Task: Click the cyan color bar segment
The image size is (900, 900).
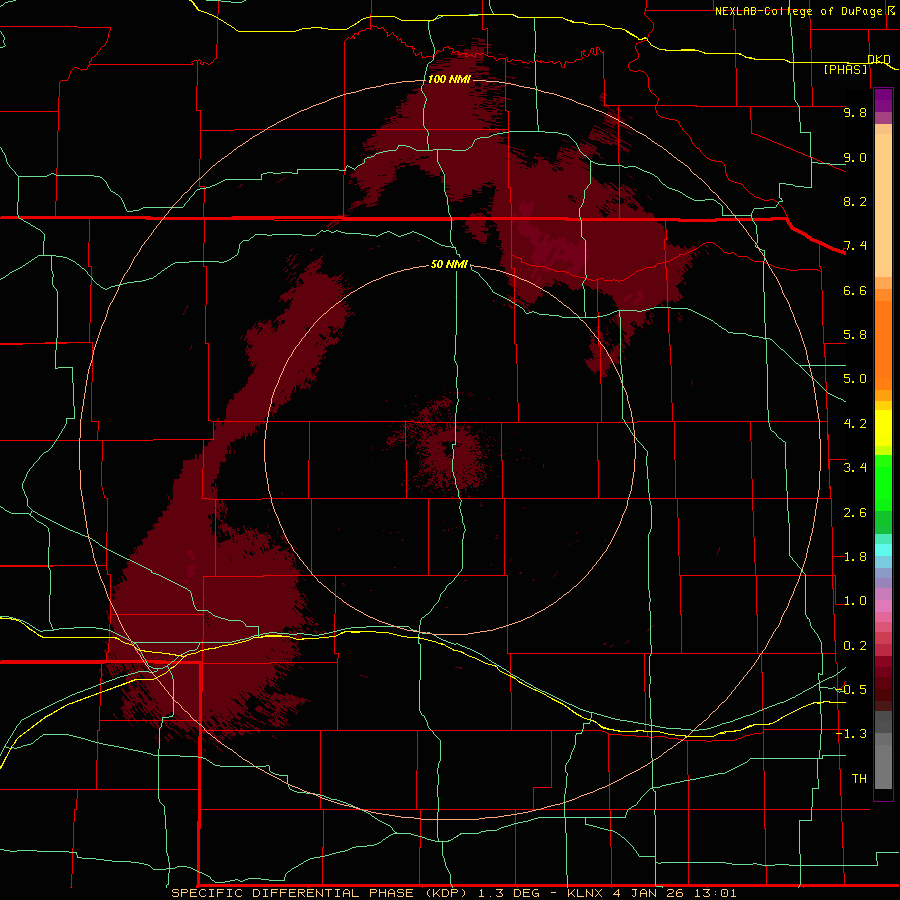Action: (883, 549)
